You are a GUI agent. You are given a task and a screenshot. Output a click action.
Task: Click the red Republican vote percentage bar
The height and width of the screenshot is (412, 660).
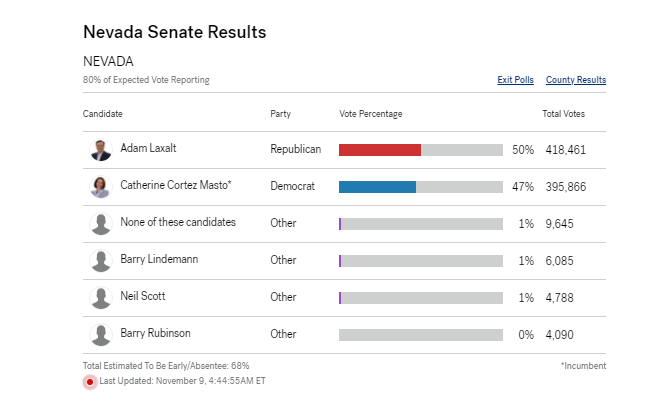click(x=380, y=150)
